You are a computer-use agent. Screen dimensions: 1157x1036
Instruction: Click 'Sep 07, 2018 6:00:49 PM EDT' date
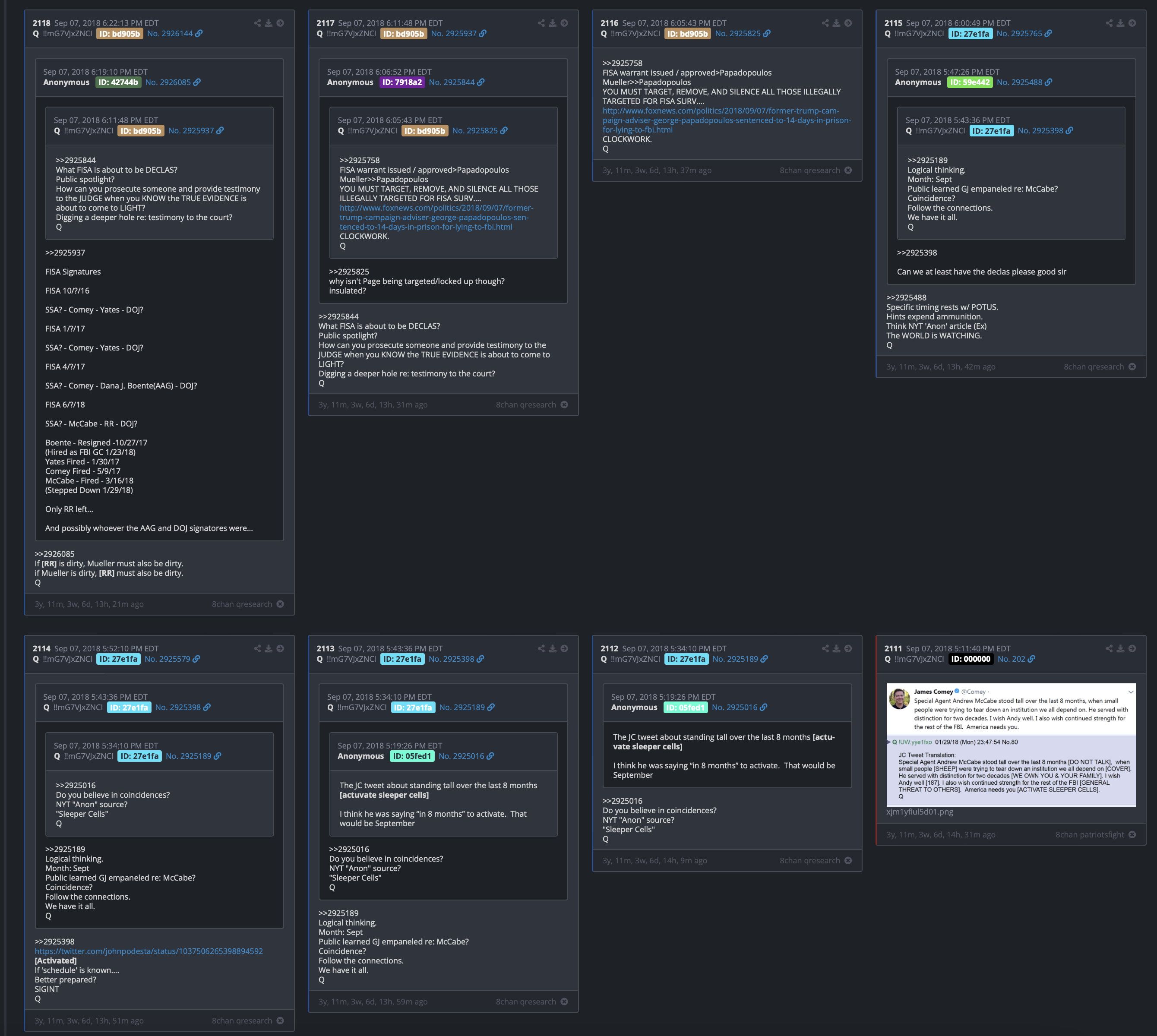pos(958,23)
